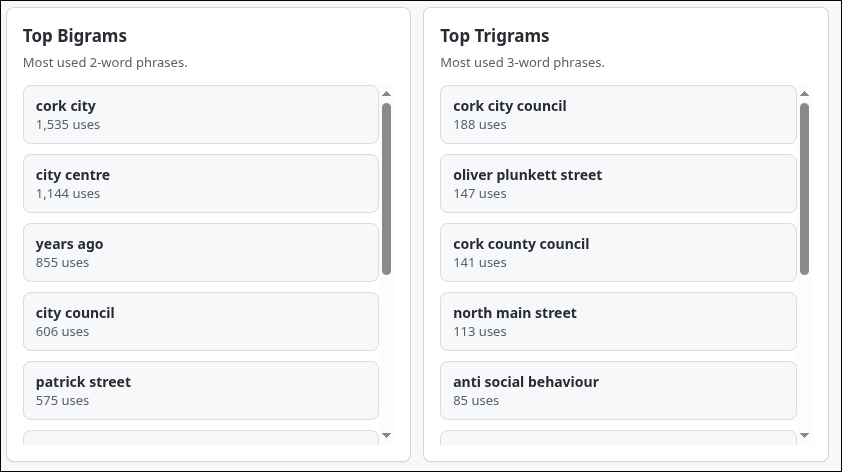
Task: Click the 'Most used 2-word phrases' subtitle
Action: pos(105,62)
